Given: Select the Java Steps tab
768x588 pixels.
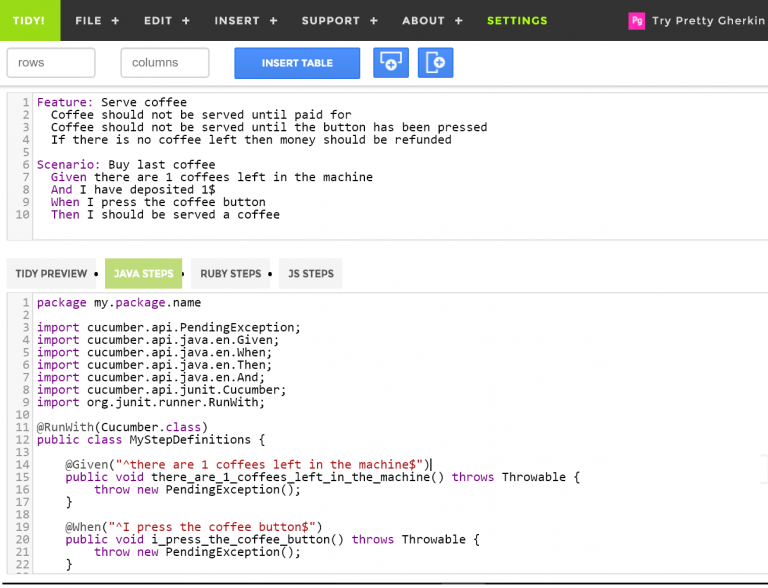Looking at the screenshot, I should click(x=144, y=273).
